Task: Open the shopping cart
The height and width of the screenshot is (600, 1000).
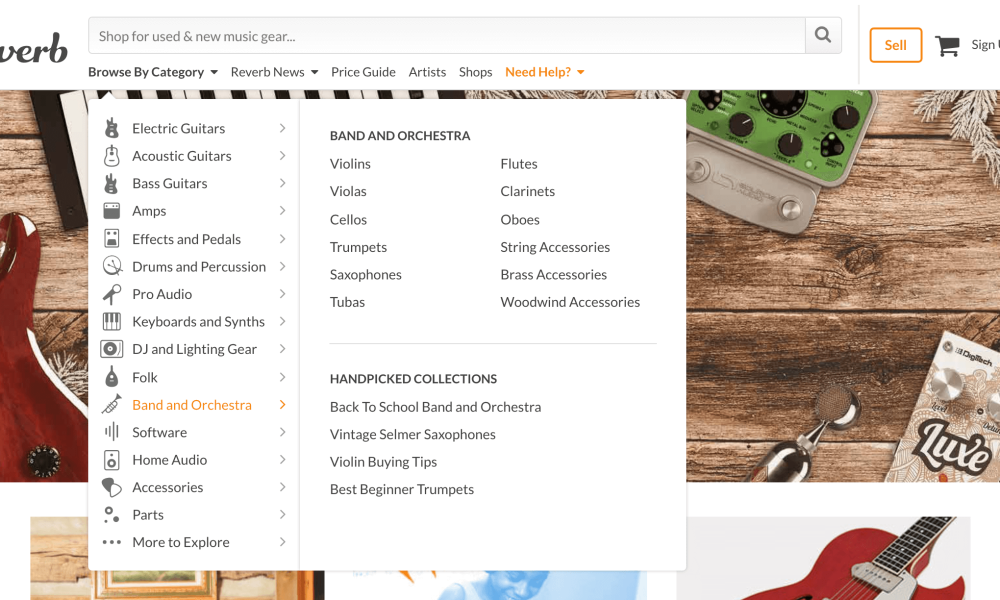Action: 947,45
